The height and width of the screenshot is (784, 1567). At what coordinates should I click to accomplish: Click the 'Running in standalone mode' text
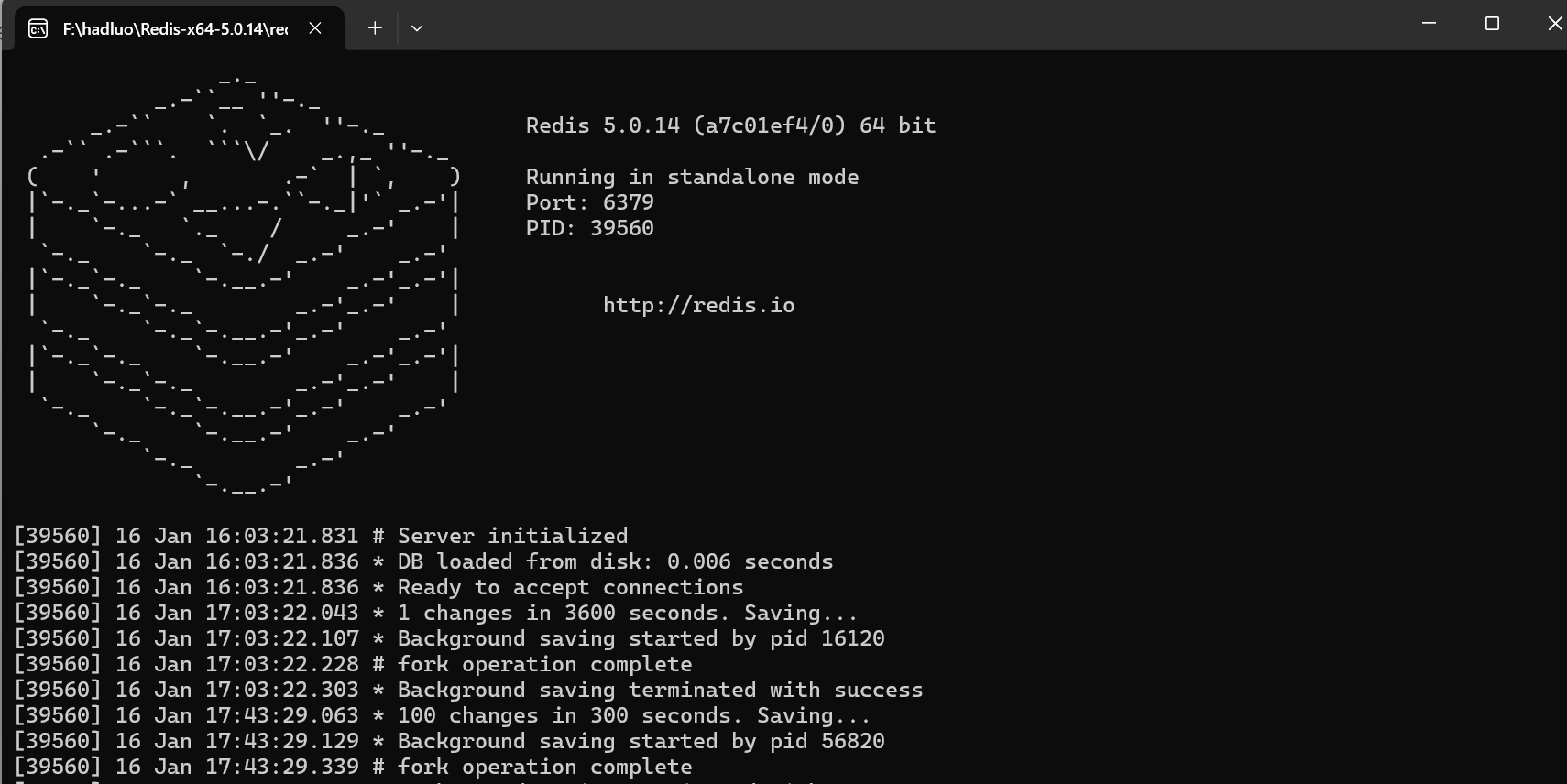(x=692, y=177)
